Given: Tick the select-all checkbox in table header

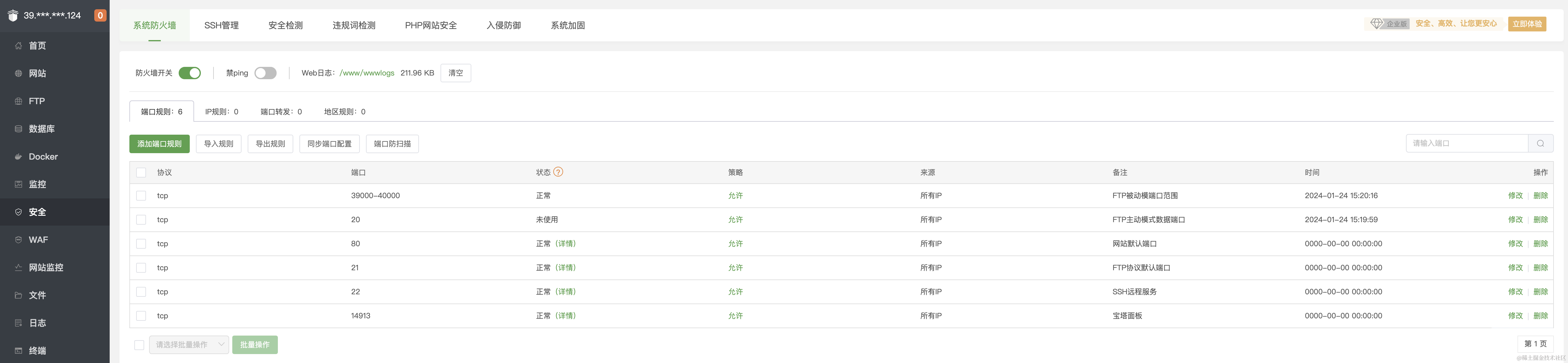Looking at the screenshot, I should click(x=141, y=172).
